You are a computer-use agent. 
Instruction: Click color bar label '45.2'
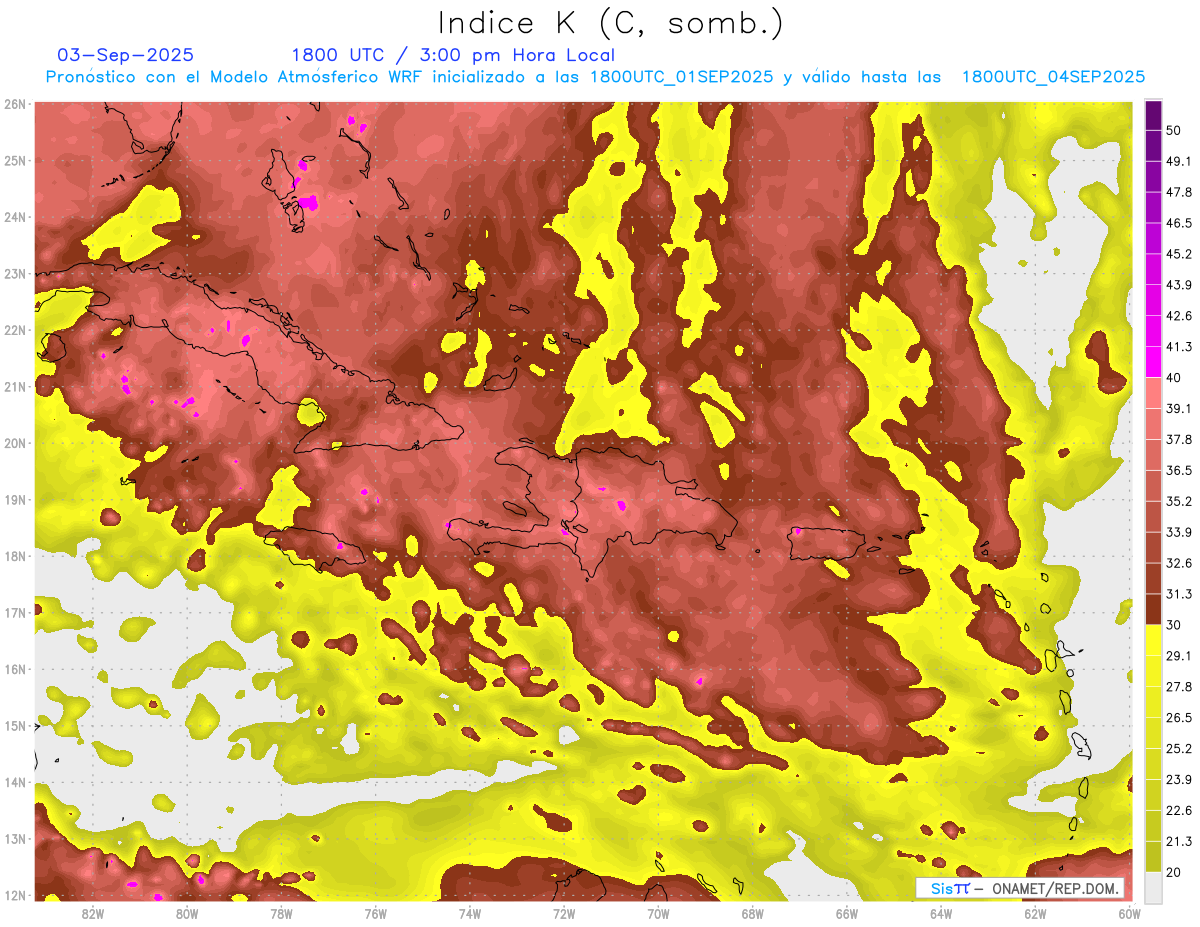coord(1178,254)
